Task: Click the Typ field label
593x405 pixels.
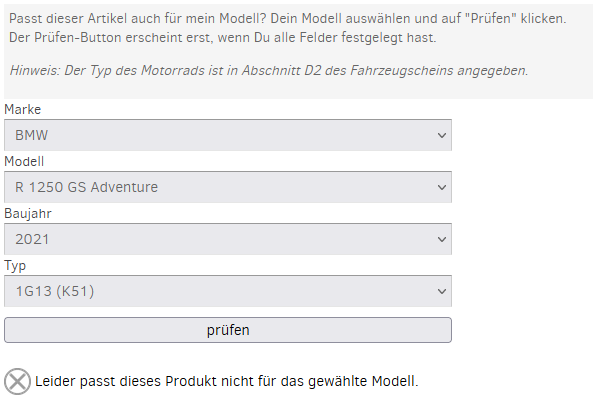Action: [15, 266]
